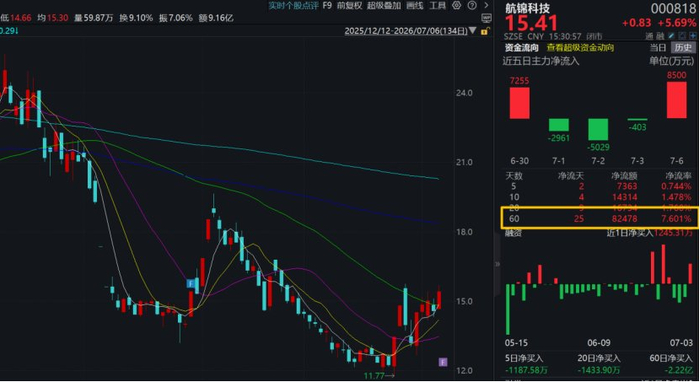This screenshot has height=382, width=700.
Task: Click the red 7-6 net inflow bar
Action: pyautogui.click(x=677, y=100)
